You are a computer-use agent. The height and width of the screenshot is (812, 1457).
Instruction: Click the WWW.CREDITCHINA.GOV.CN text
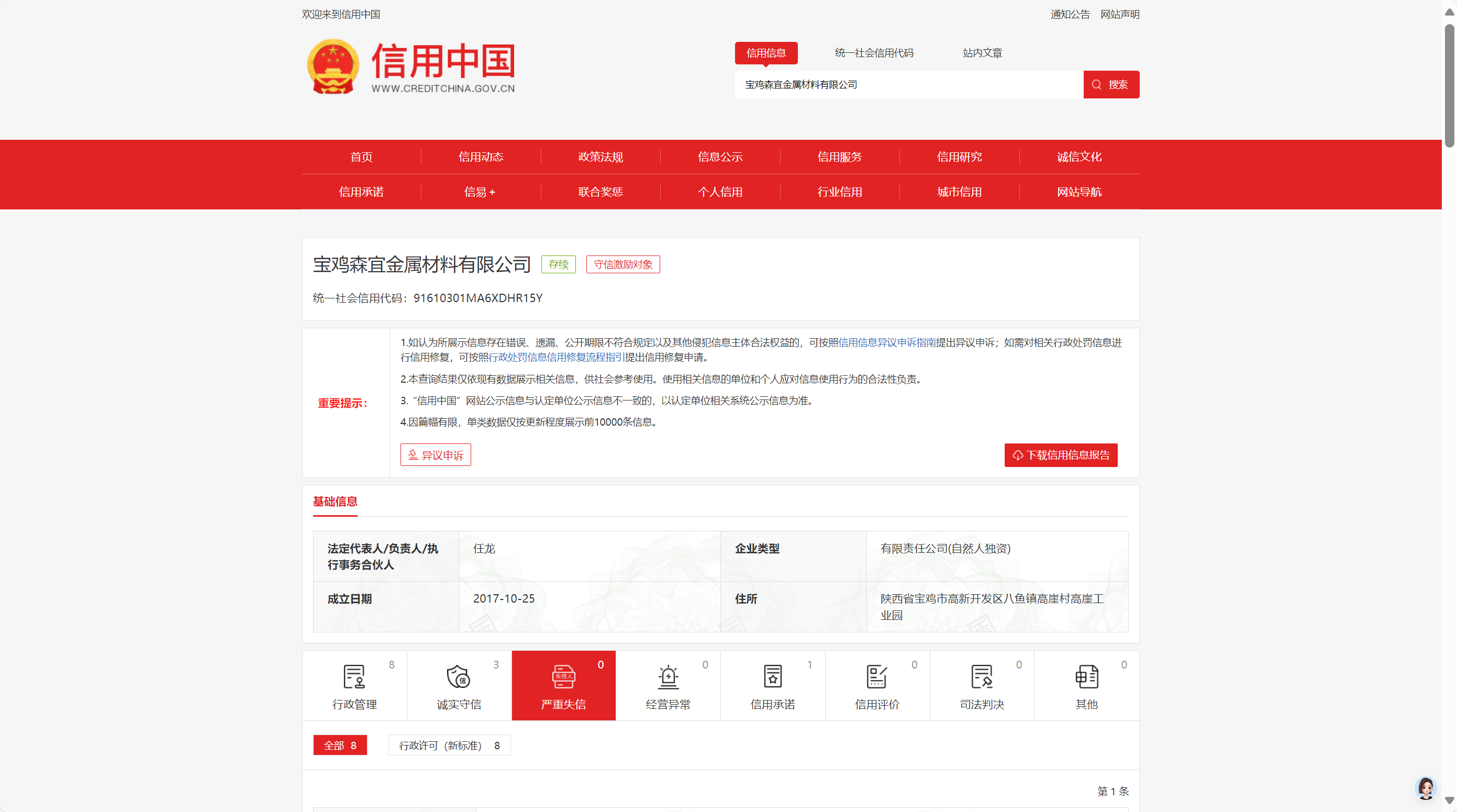[x=443, y=88]
